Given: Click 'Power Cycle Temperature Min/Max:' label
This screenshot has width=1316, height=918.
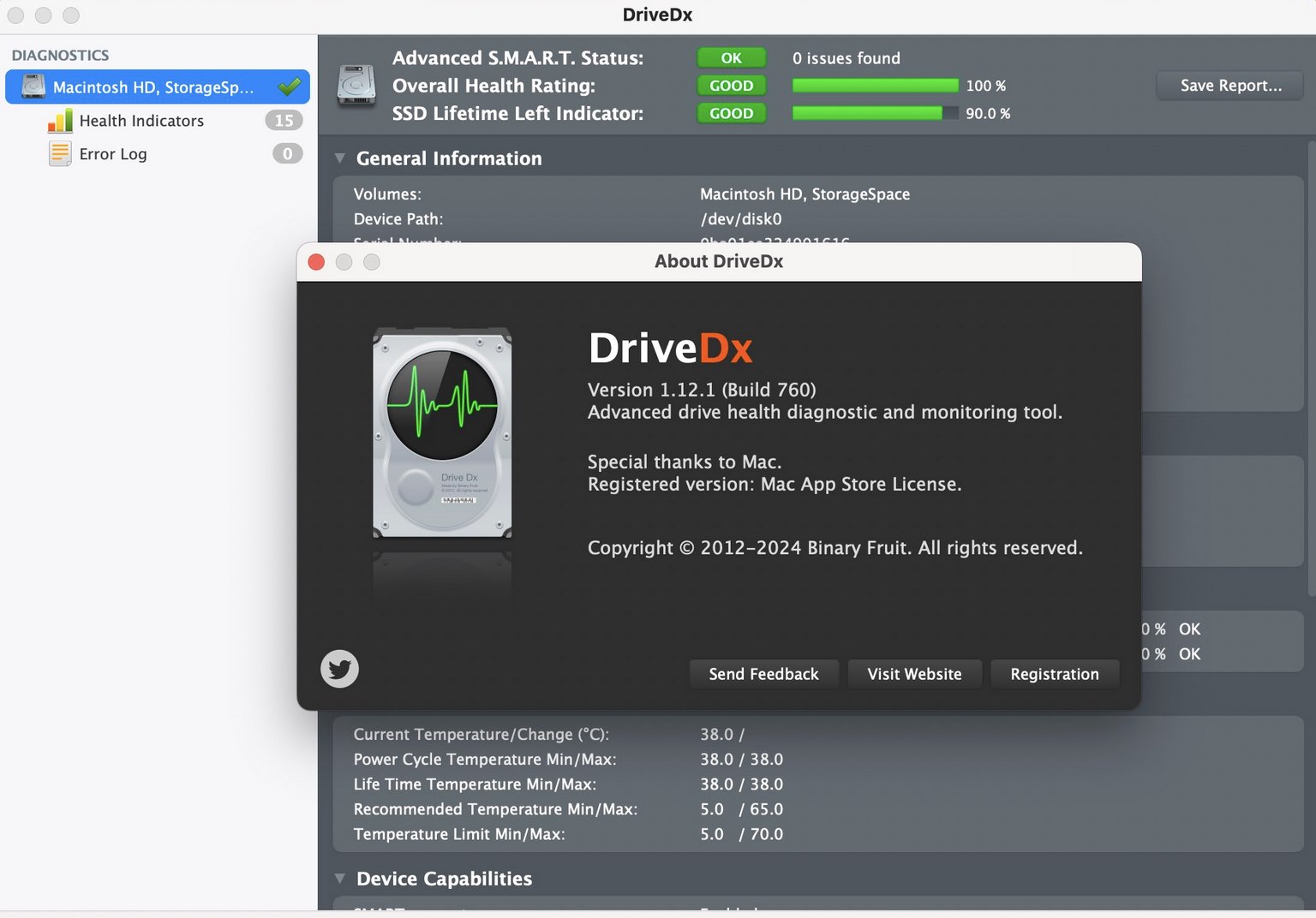Looking at the screenshot, I should [485, 760].
